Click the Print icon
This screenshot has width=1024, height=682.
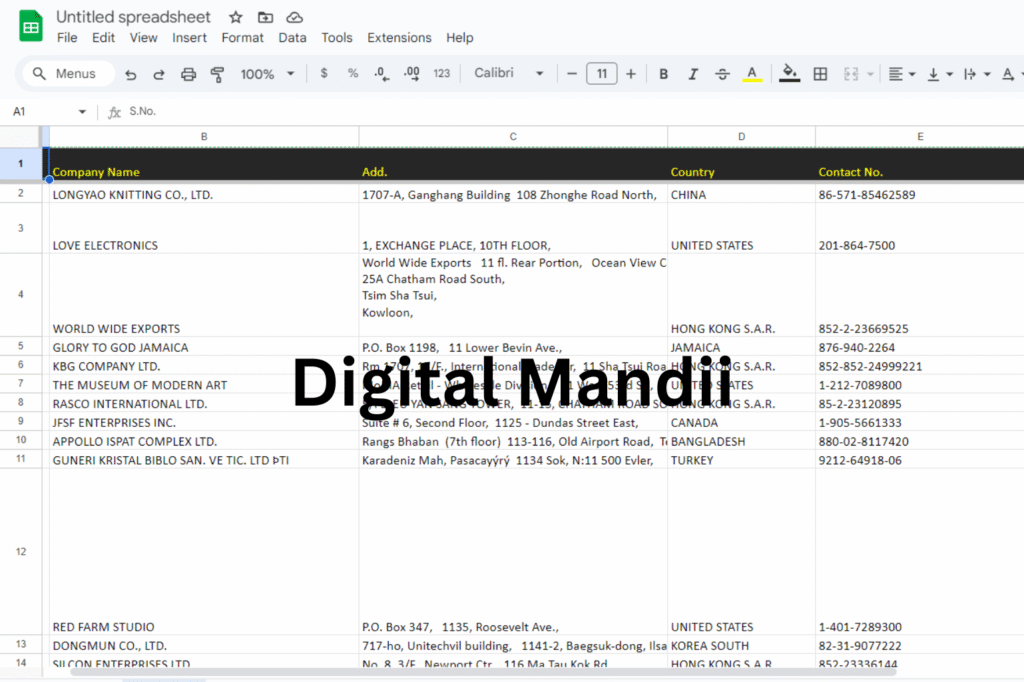[188, 74]
